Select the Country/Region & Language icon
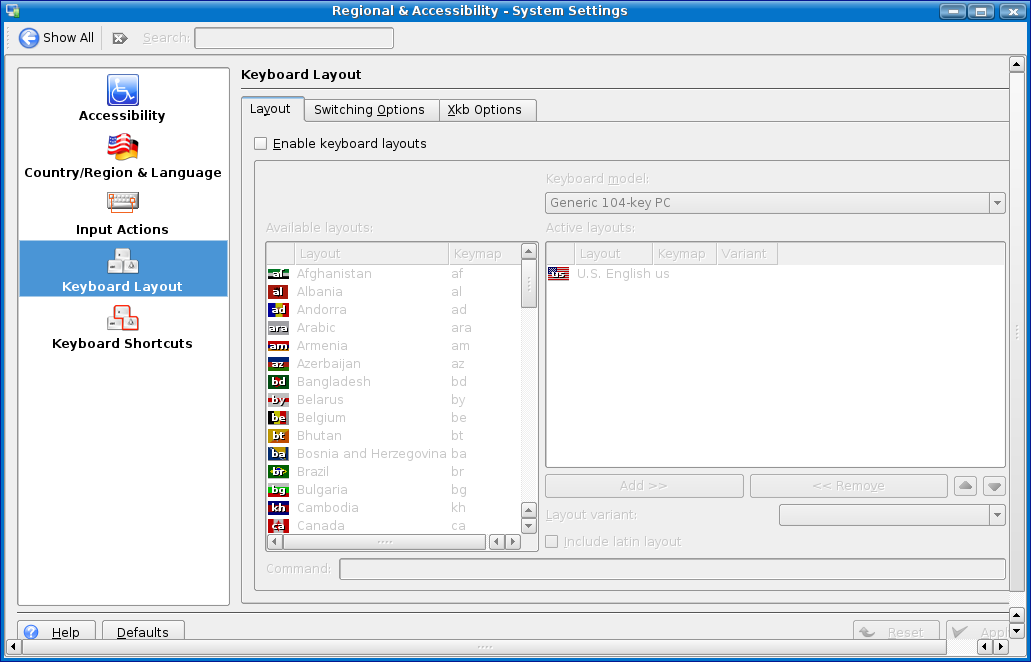The width and height of the screenshot is (1031, 662). coord(123,147)
